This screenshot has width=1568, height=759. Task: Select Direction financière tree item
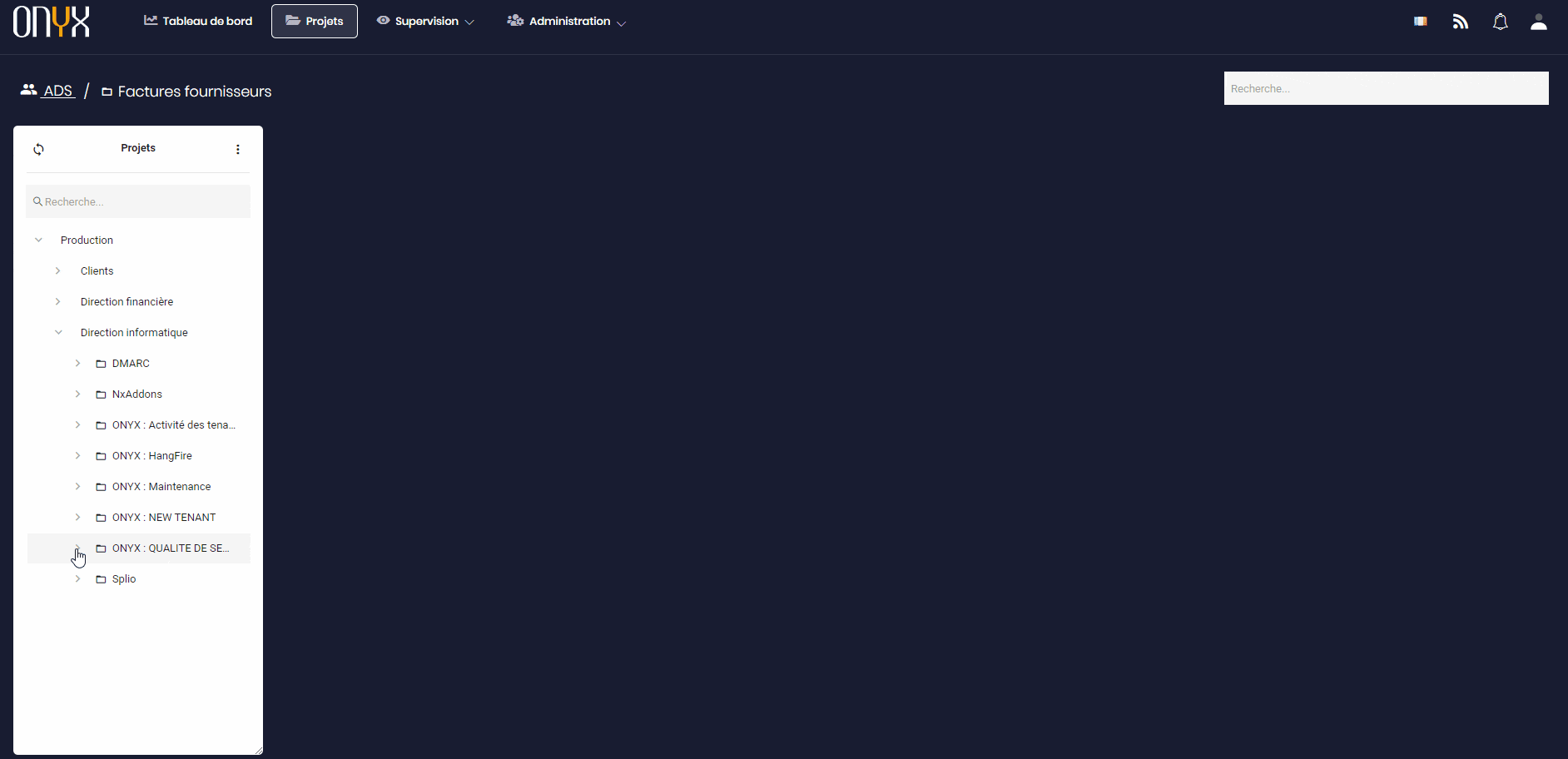click(x=127, y=301)
